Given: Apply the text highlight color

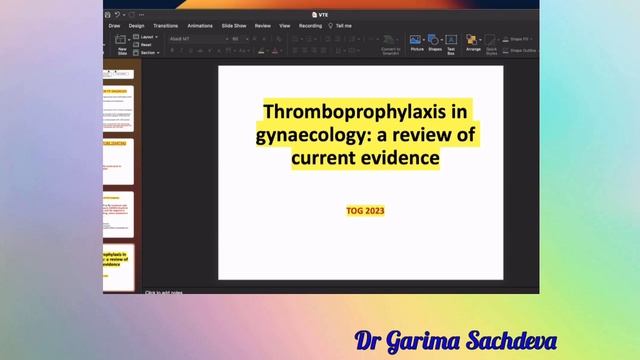Looking at the screenshot, I should point(261,51).
